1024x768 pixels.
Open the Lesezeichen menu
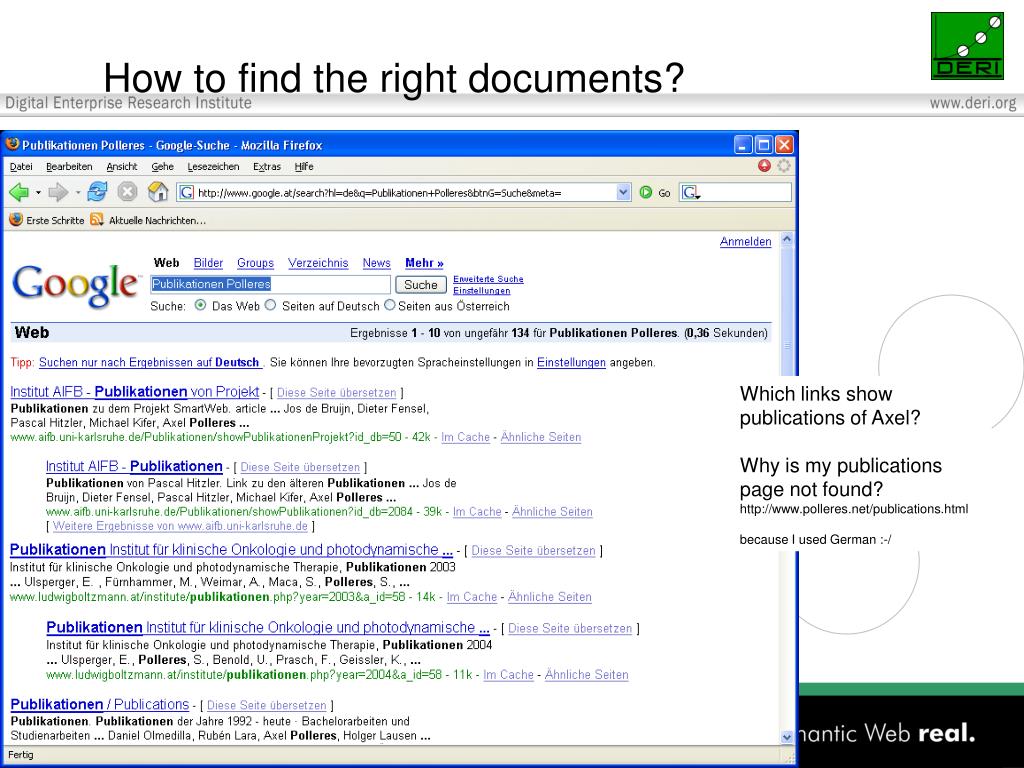tap(213, 167)
